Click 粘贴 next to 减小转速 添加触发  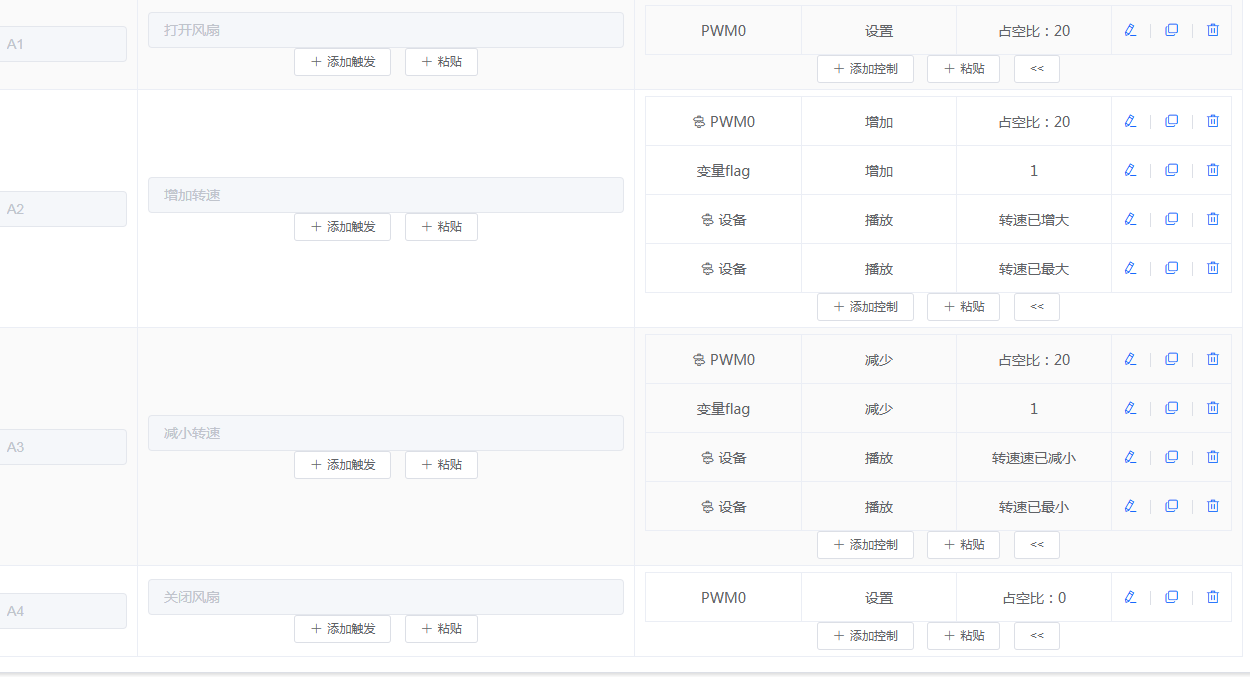(x=441, y=465)
